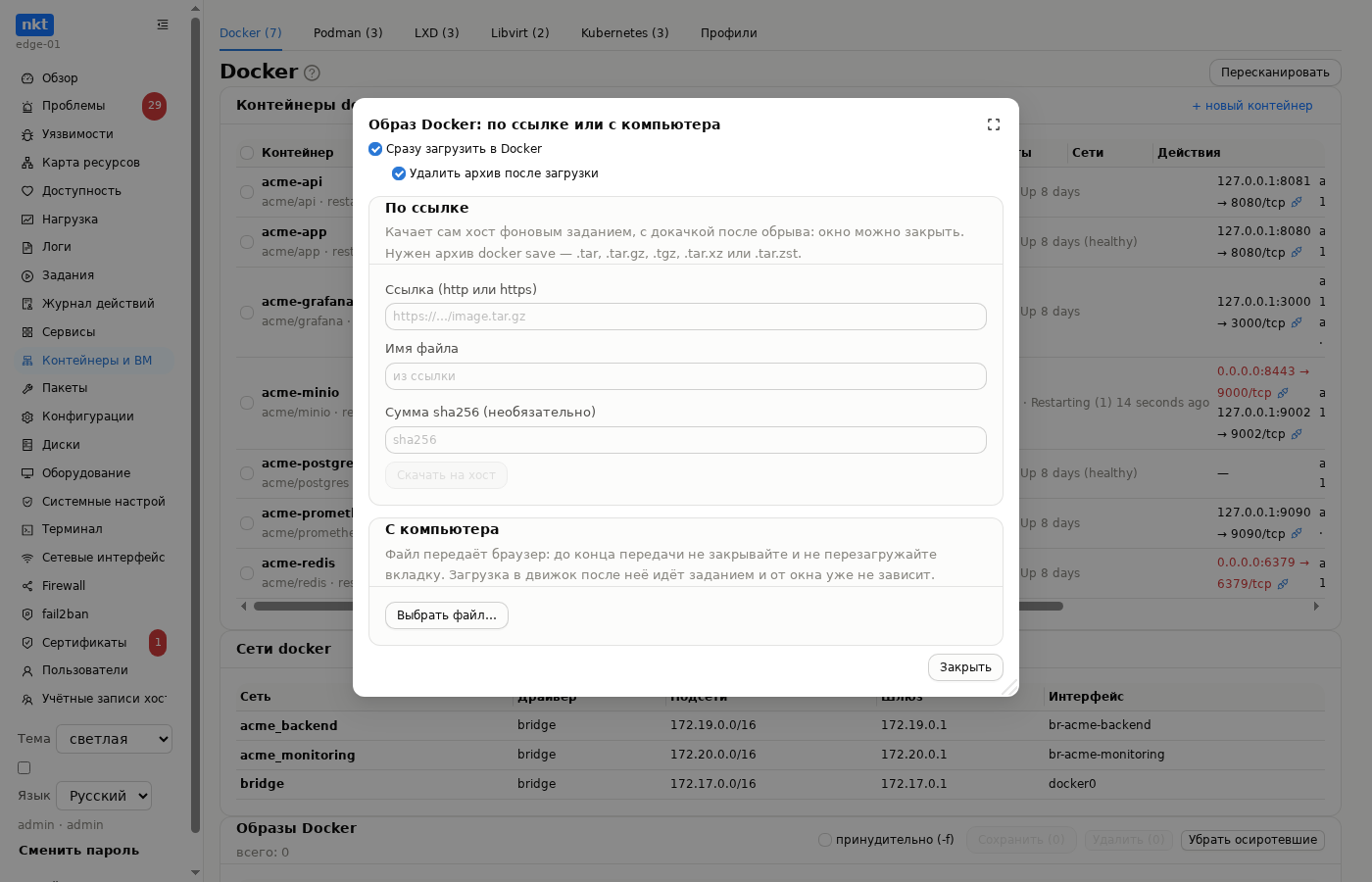1372x882 pixels.
Task: Open Логи via its document icon
Action: (27, 247)
